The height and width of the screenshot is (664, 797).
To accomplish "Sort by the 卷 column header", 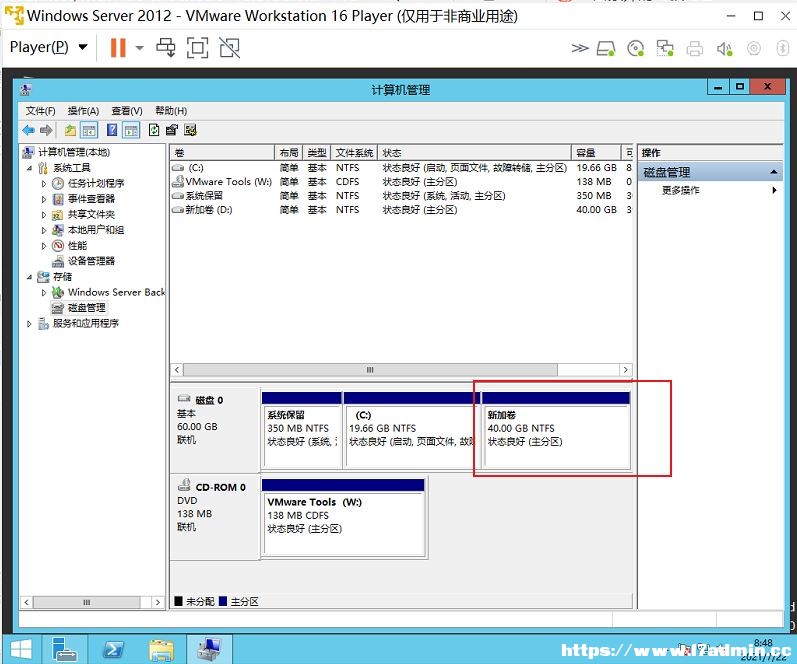I will (223, 153).
